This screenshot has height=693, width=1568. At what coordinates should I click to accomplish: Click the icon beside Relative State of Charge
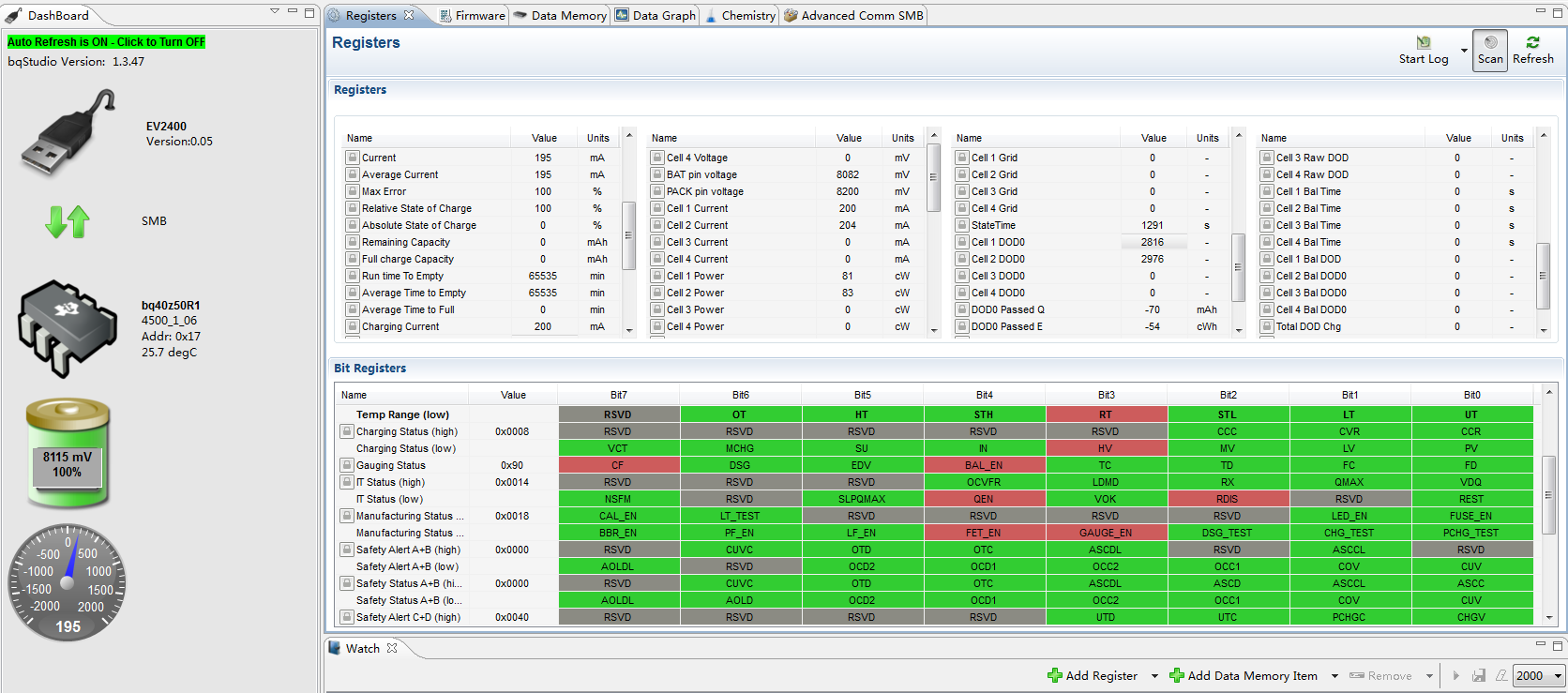353,208
